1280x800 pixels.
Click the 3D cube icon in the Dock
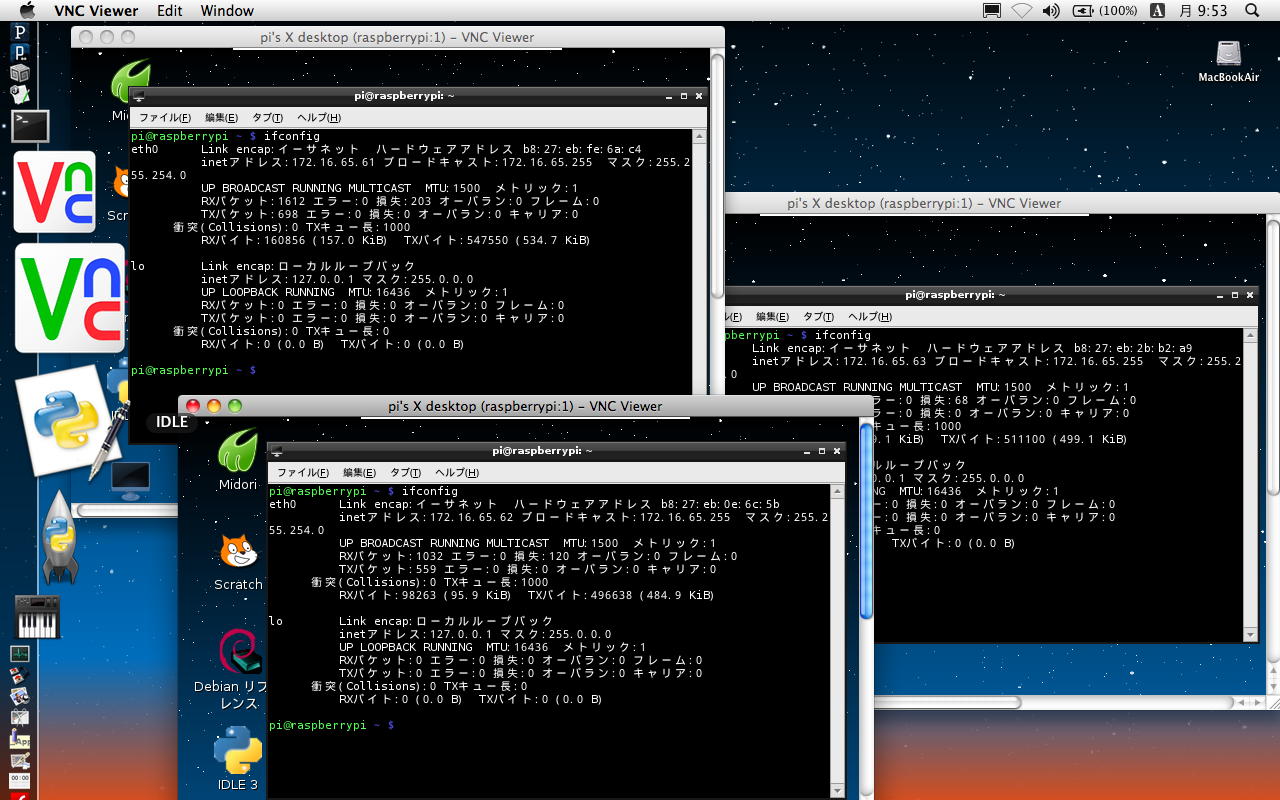(x=20, y=73)
